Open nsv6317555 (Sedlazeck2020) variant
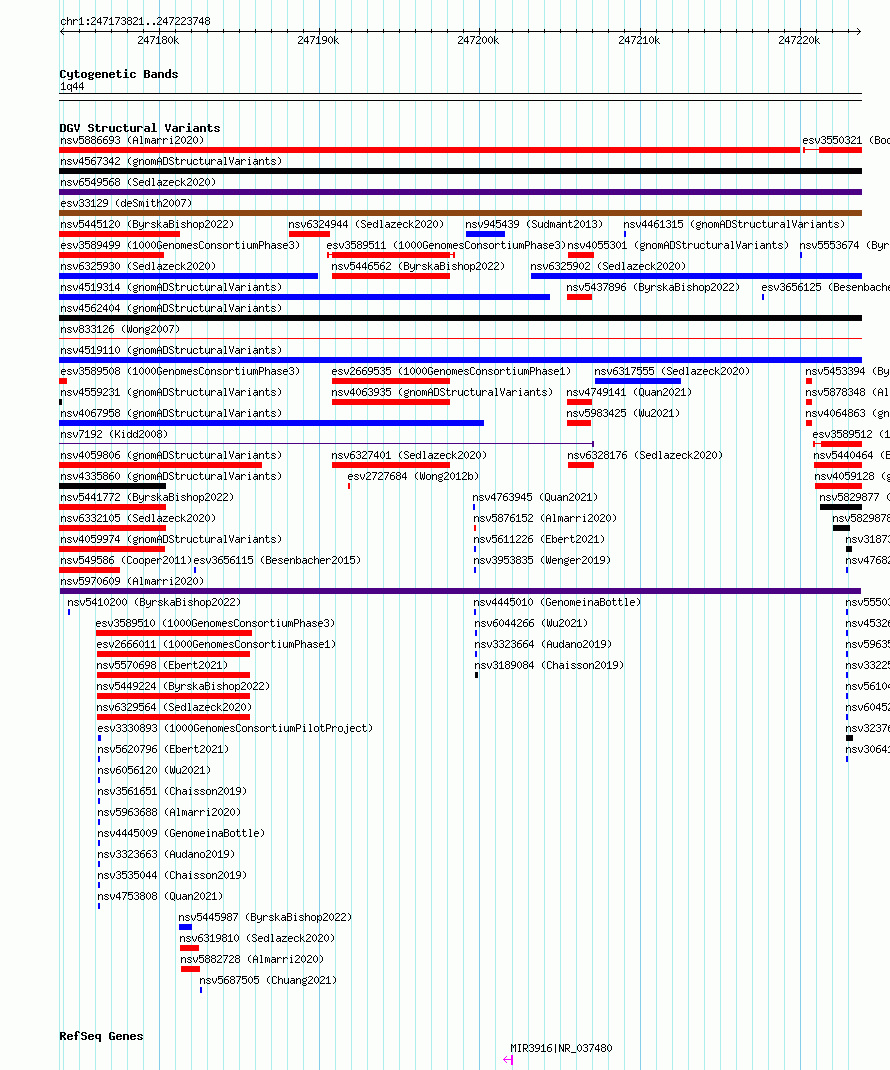 tap(672, 371)
